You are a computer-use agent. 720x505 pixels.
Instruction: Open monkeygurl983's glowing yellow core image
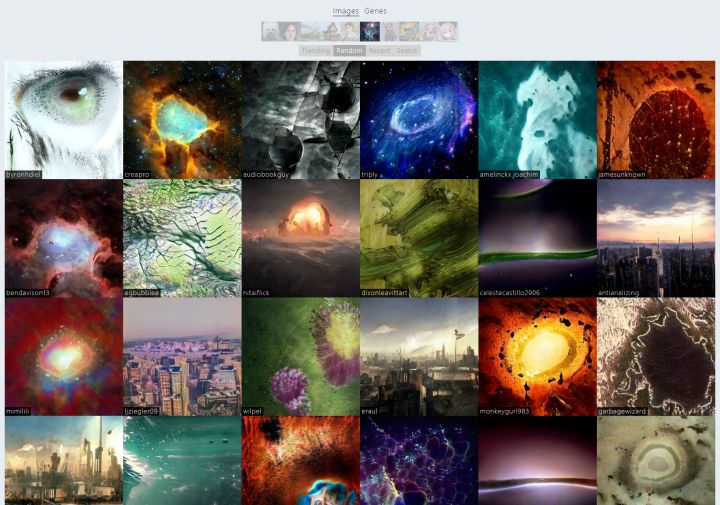tap(538, 357)
